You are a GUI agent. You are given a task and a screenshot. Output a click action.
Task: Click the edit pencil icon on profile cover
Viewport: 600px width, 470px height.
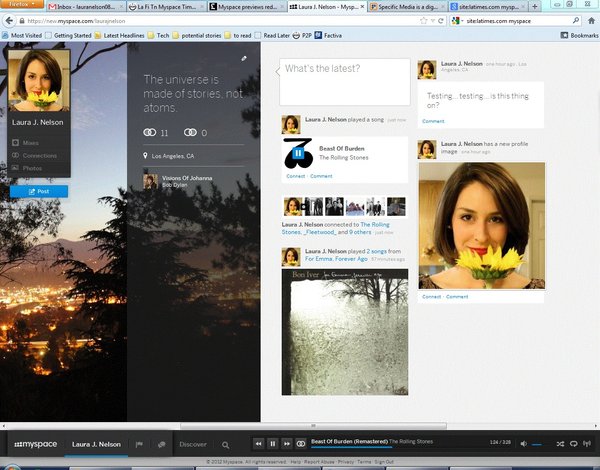[x=244, y=59]
